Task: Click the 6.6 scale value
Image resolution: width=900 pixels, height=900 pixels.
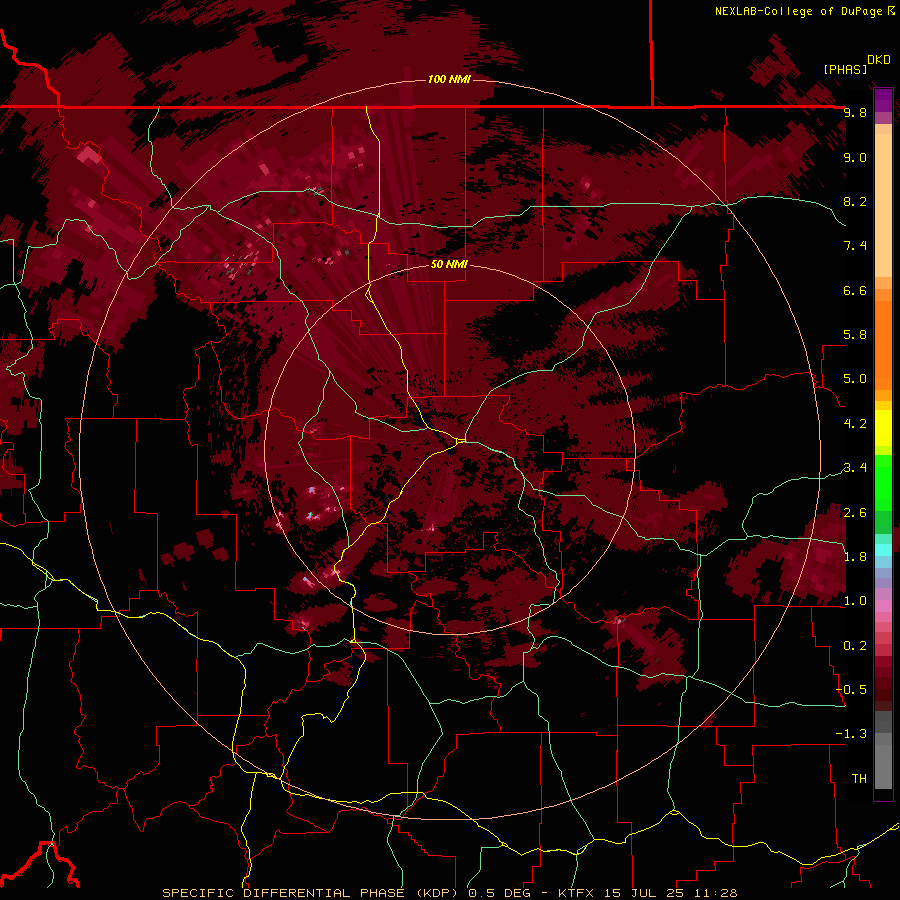Action: pyautogui.click(x=855, y=290)
